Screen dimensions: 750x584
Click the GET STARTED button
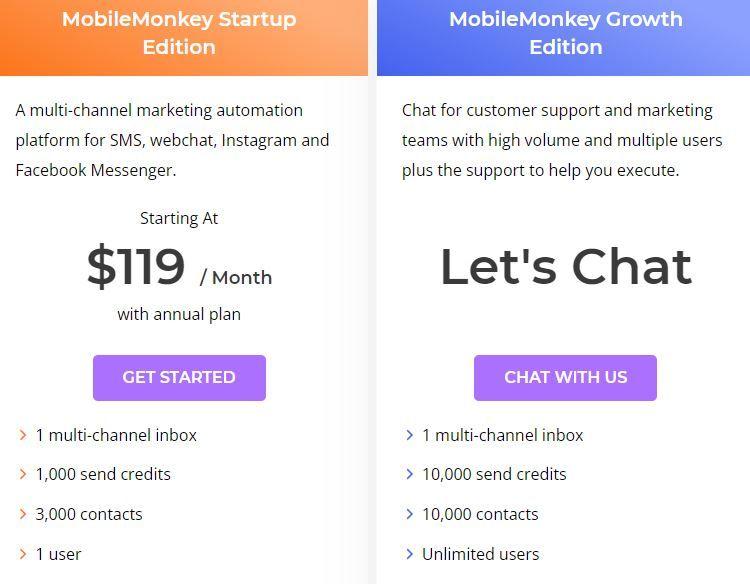[179, 377]
